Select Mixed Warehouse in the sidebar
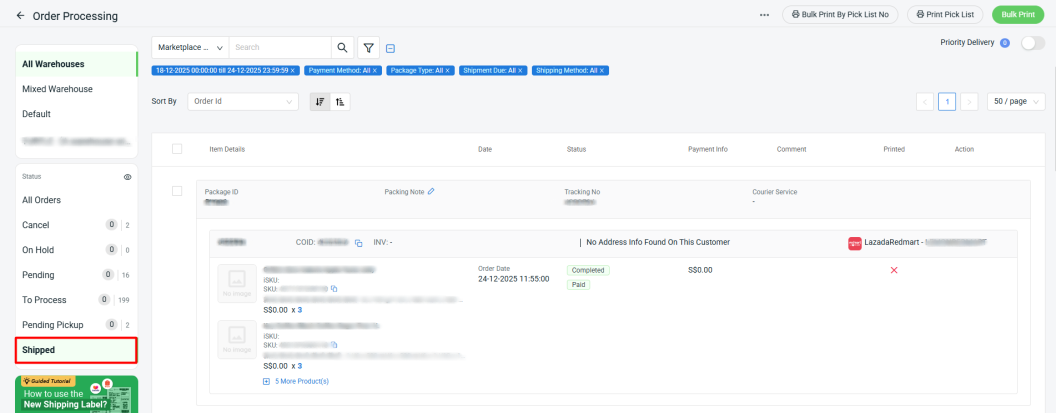 coord(57,89)
